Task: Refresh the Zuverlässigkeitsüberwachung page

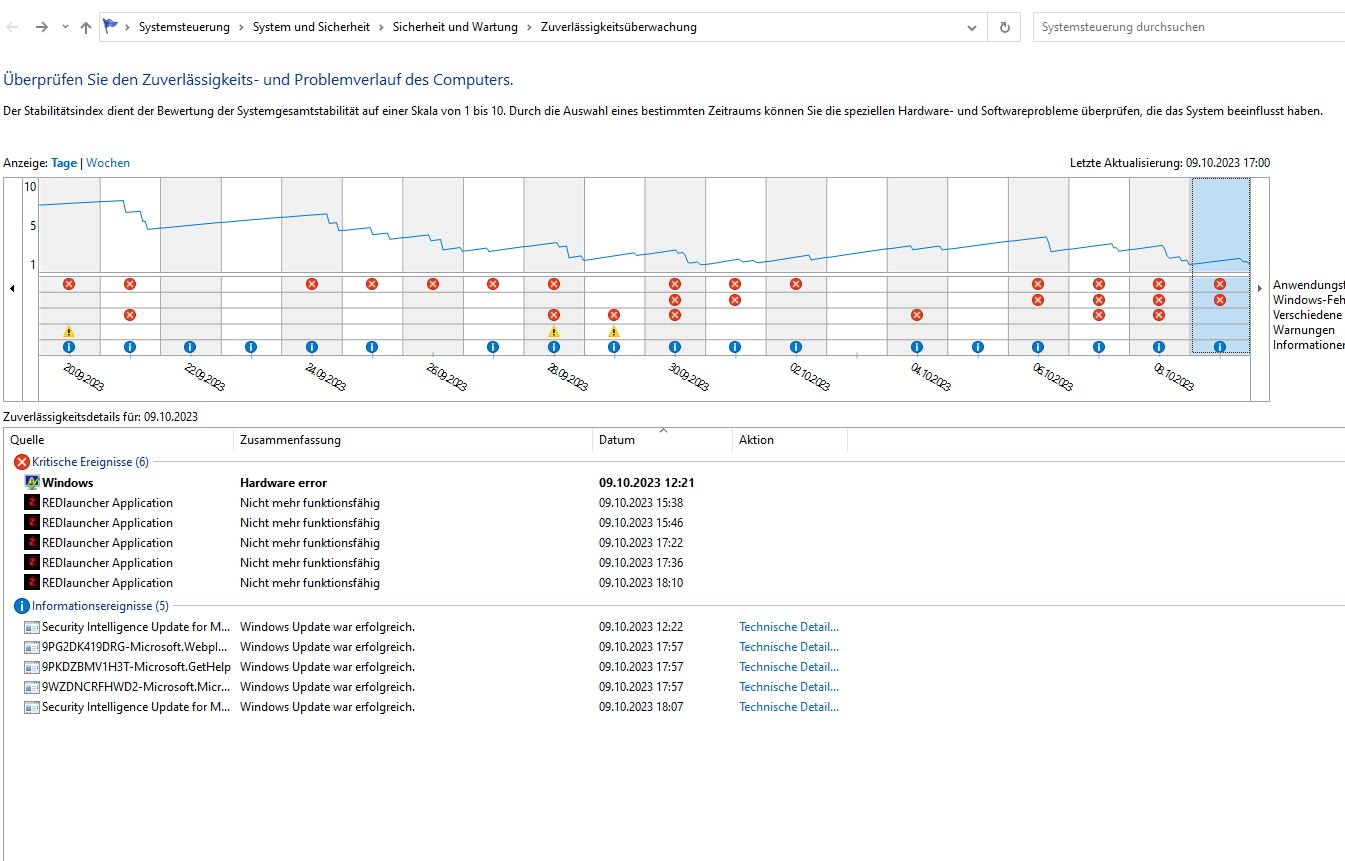Action: coord(1005,27)
